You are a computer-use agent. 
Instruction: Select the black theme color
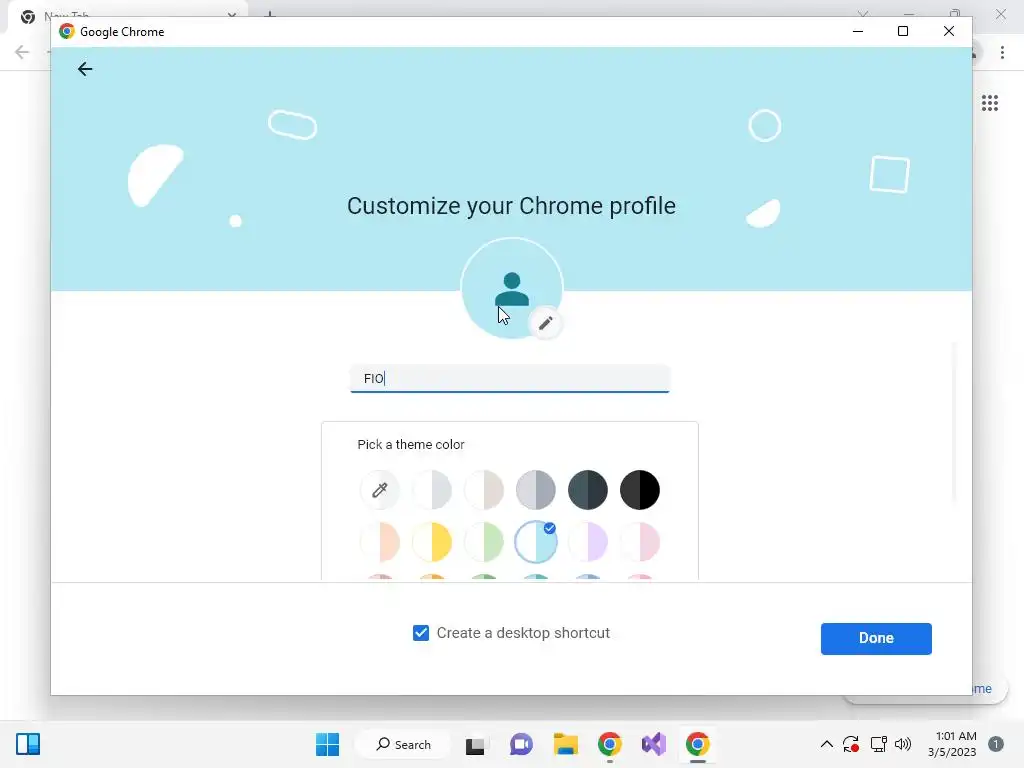pyautogui.click(x=639, y=490)
